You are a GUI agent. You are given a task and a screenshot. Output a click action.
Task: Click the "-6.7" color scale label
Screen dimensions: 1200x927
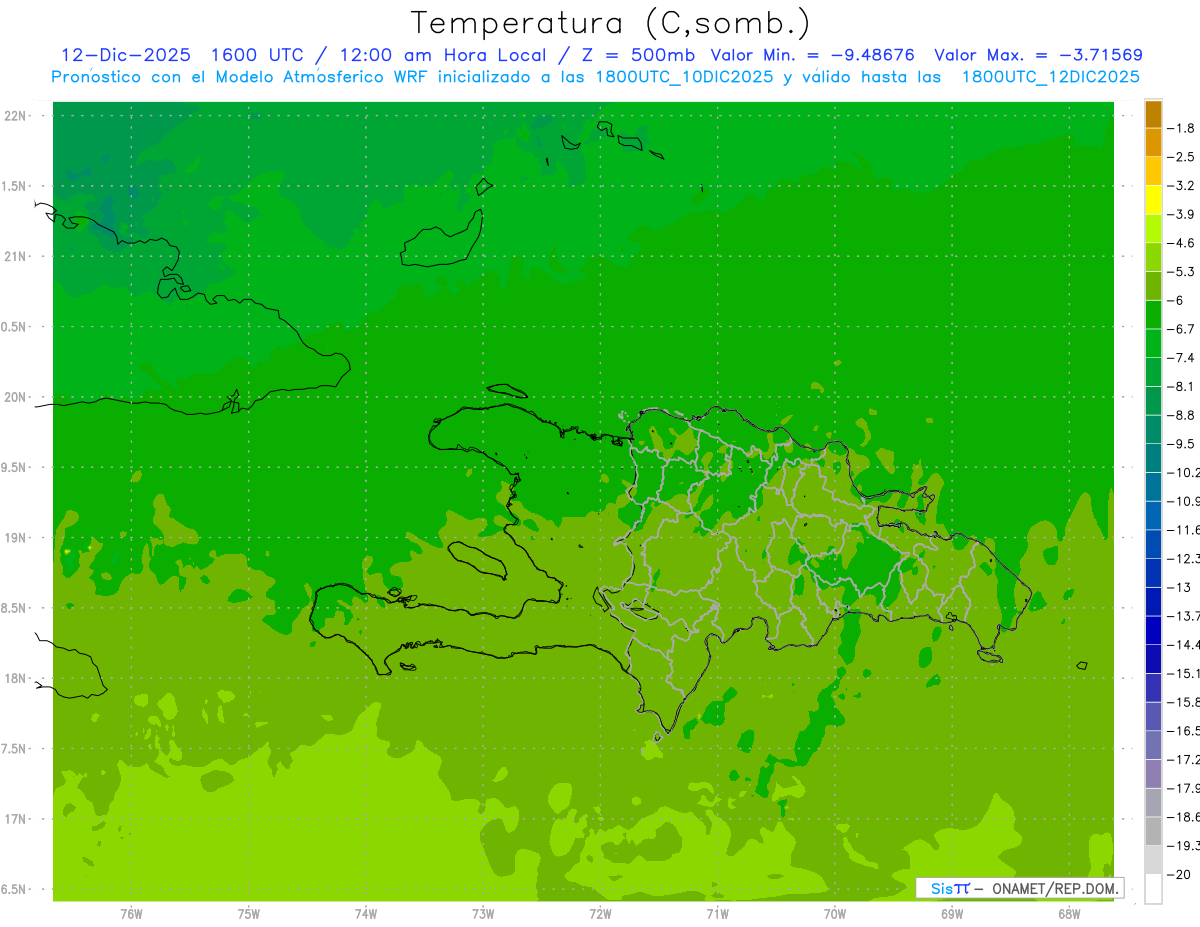tap(1182, 329)
